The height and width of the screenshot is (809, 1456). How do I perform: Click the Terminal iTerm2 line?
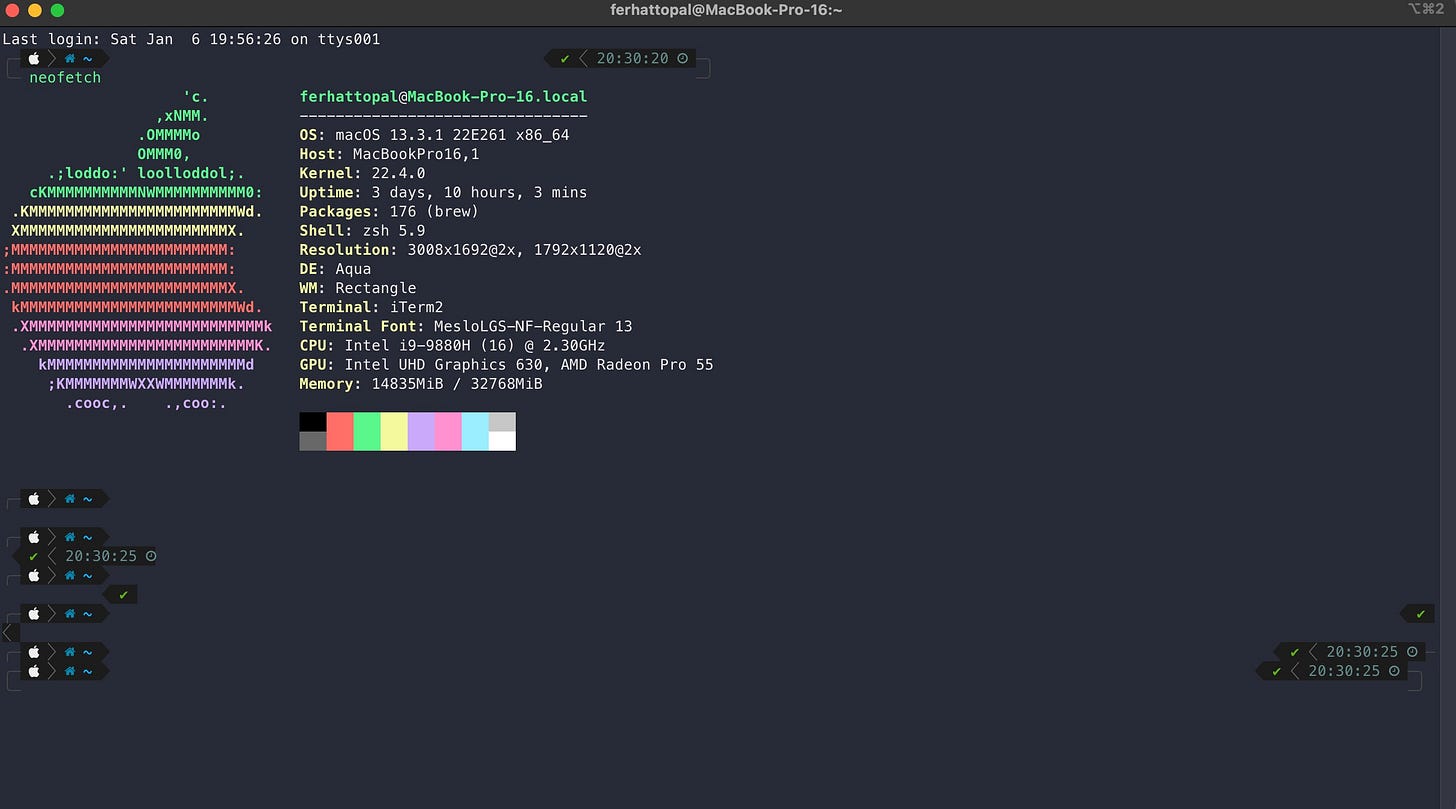[371, 307]
